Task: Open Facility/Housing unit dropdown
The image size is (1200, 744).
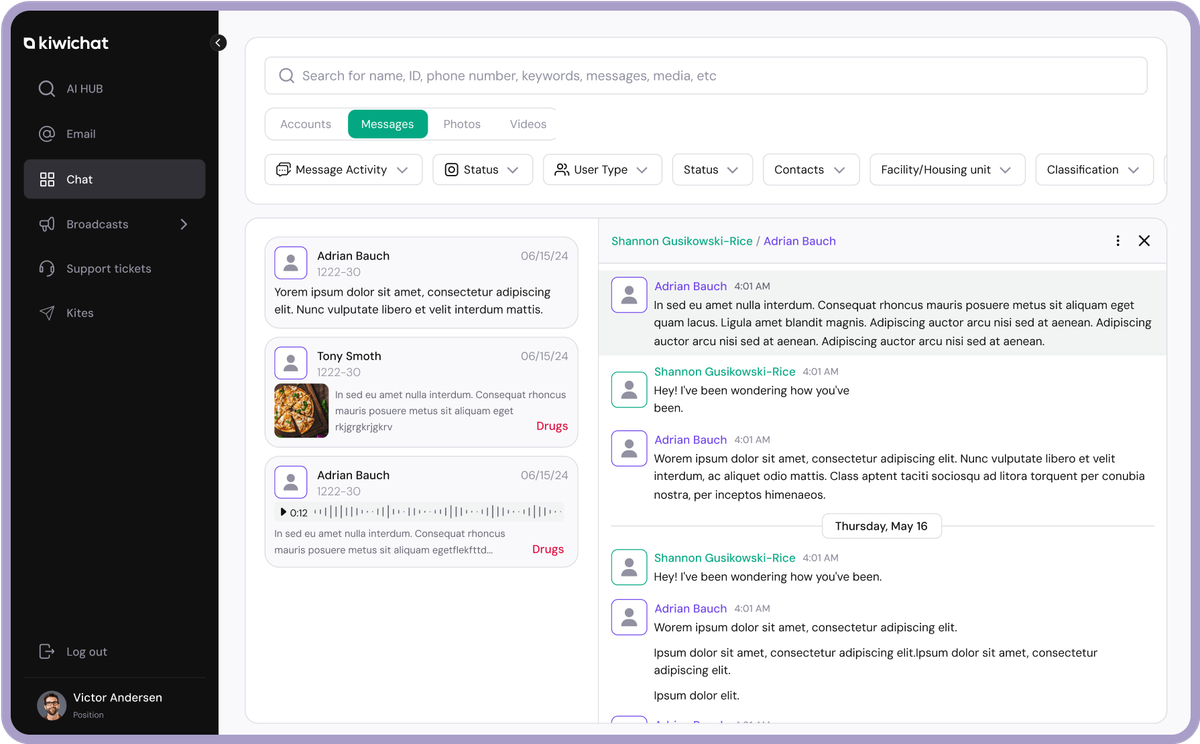Action: click(946, 170)
